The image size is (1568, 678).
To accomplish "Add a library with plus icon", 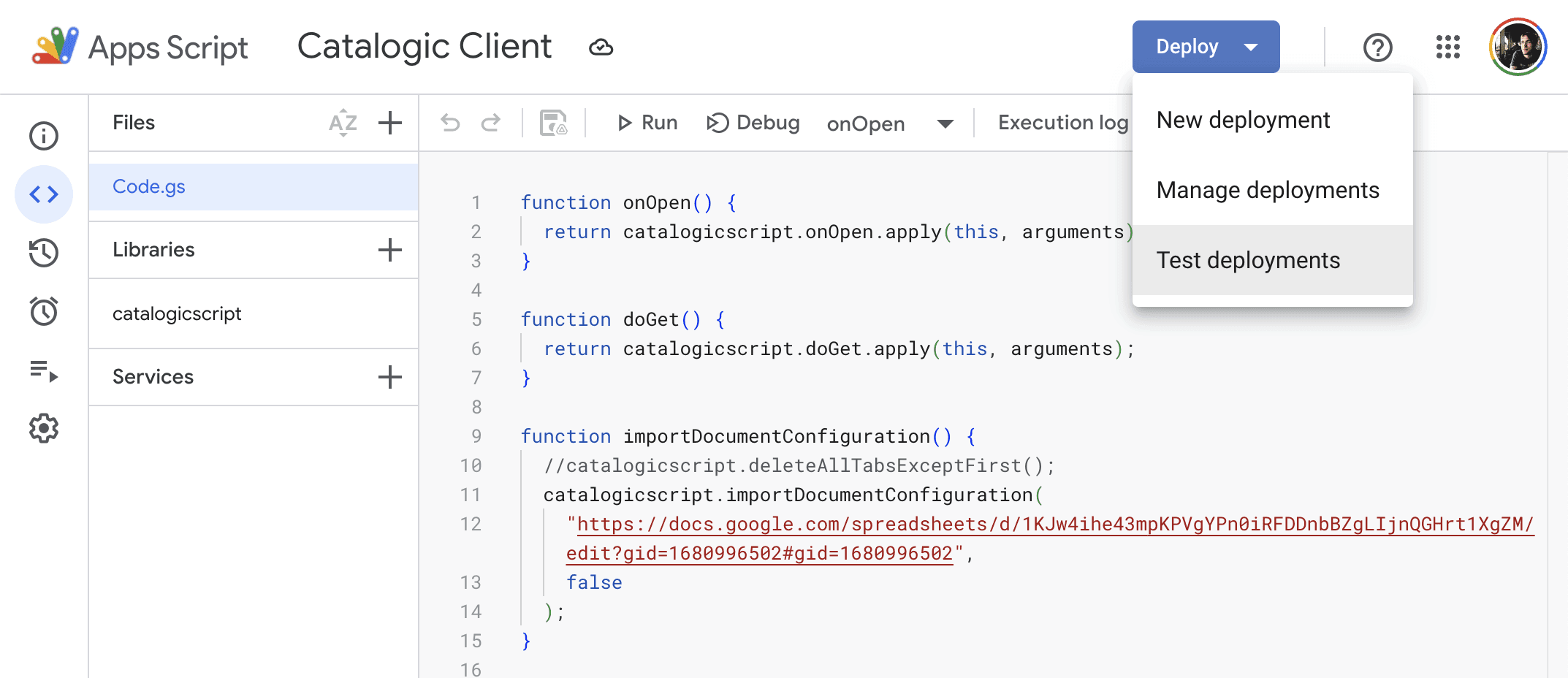I will 390,250.
